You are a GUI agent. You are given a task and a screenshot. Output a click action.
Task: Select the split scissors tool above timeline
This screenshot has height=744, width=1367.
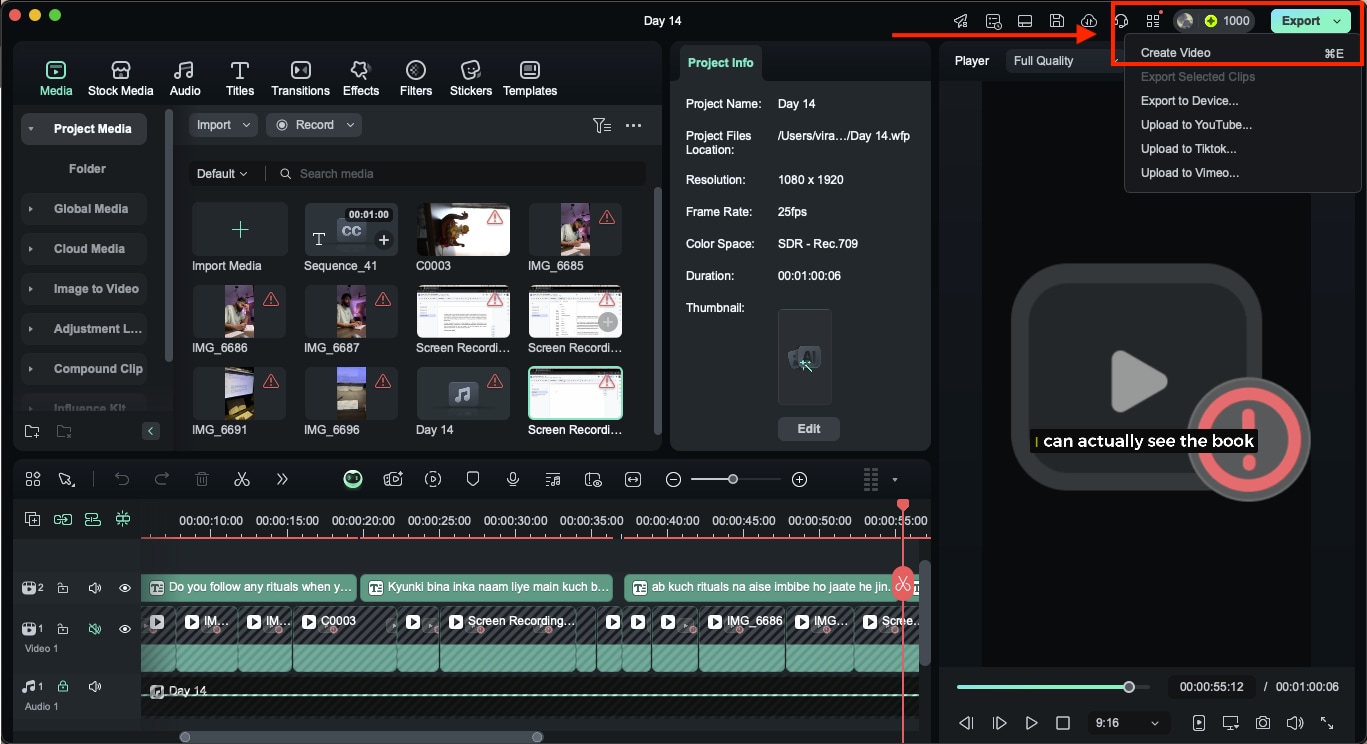(x=242, y=479)
